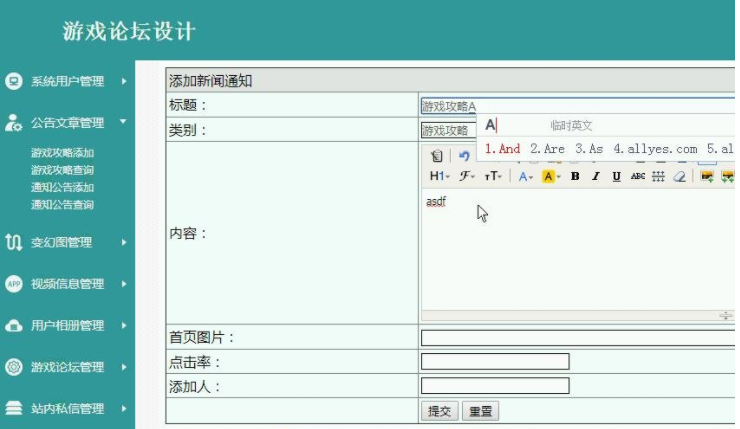Screen dimensions: 740x429
Task: Click the 用户相册管理 cloud icon
Action: (14, 325)
